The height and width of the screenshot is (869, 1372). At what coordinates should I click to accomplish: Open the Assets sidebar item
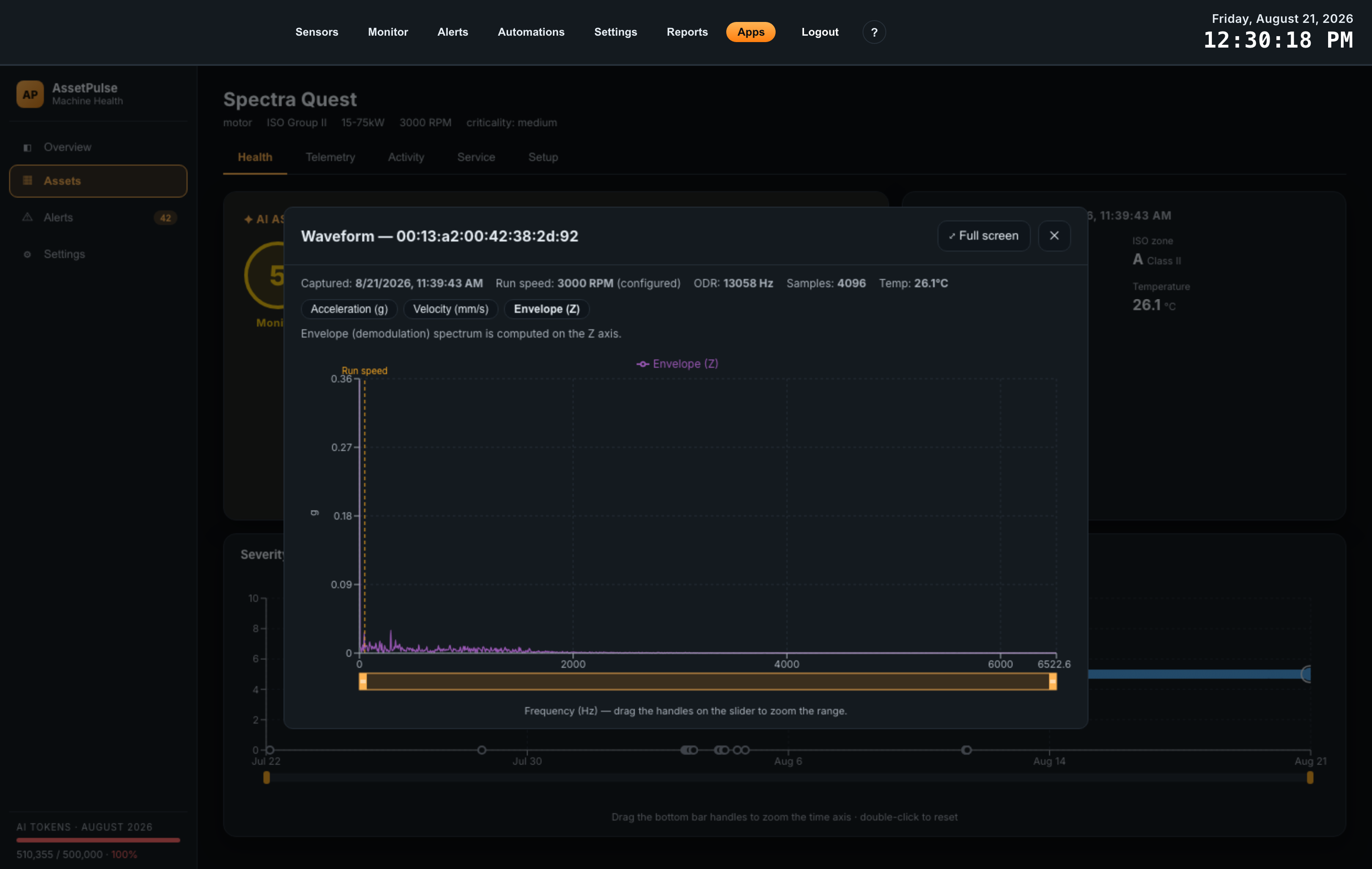click(x=98, y=181)
